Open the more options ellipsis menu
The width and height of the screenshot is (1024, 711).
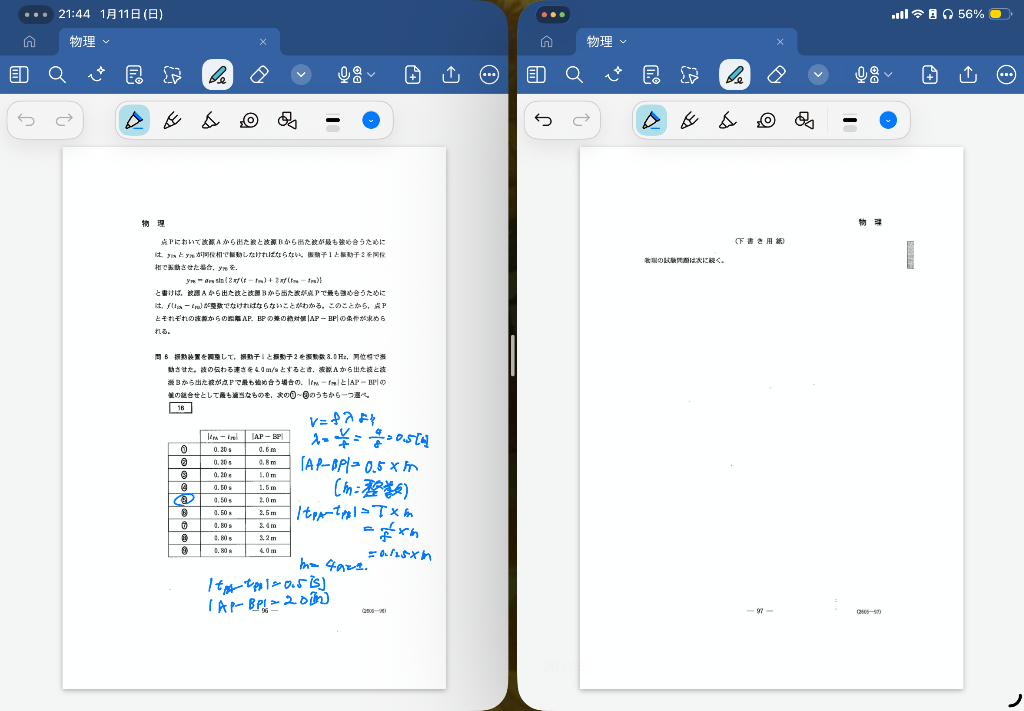coord(490,75)
